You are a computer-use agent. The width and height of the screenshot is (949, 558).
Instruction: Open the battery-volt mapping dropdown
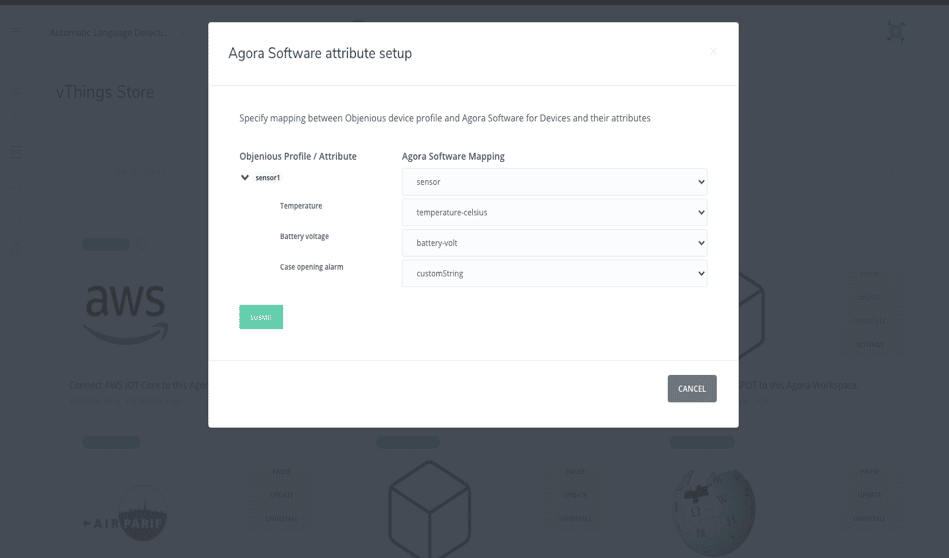point(554,243)
